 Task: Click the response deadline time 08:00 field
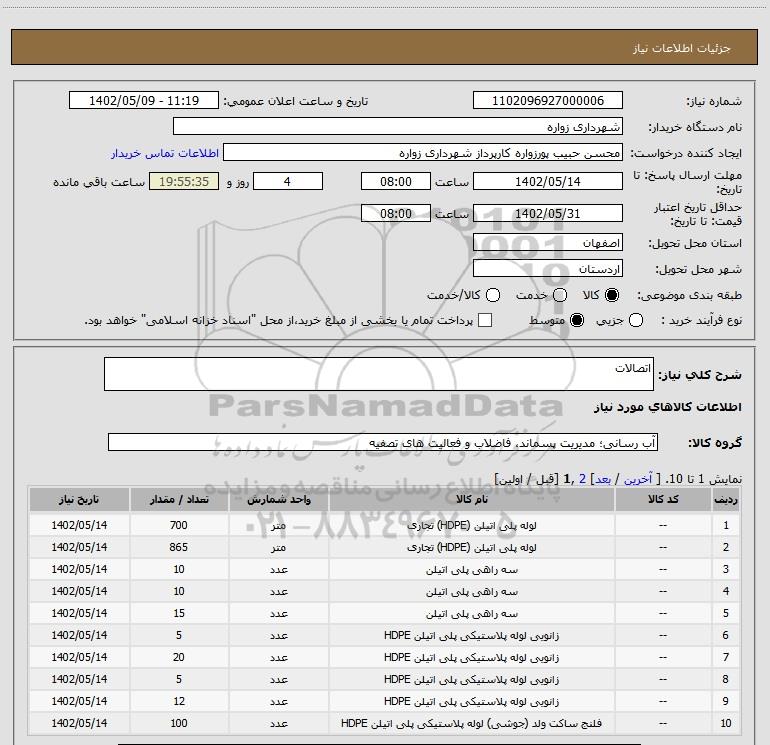(396, 182)
